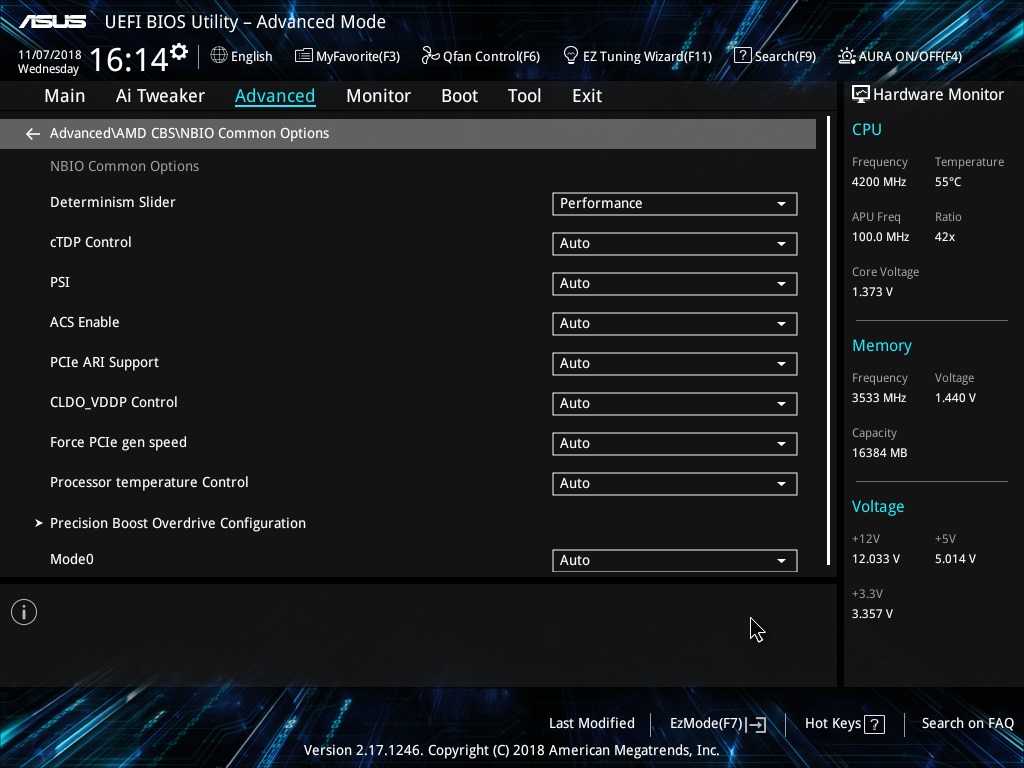Click the back arrow in breadcrumb bar
Screen dimensions: 1024x768
[x=33, y=134]
